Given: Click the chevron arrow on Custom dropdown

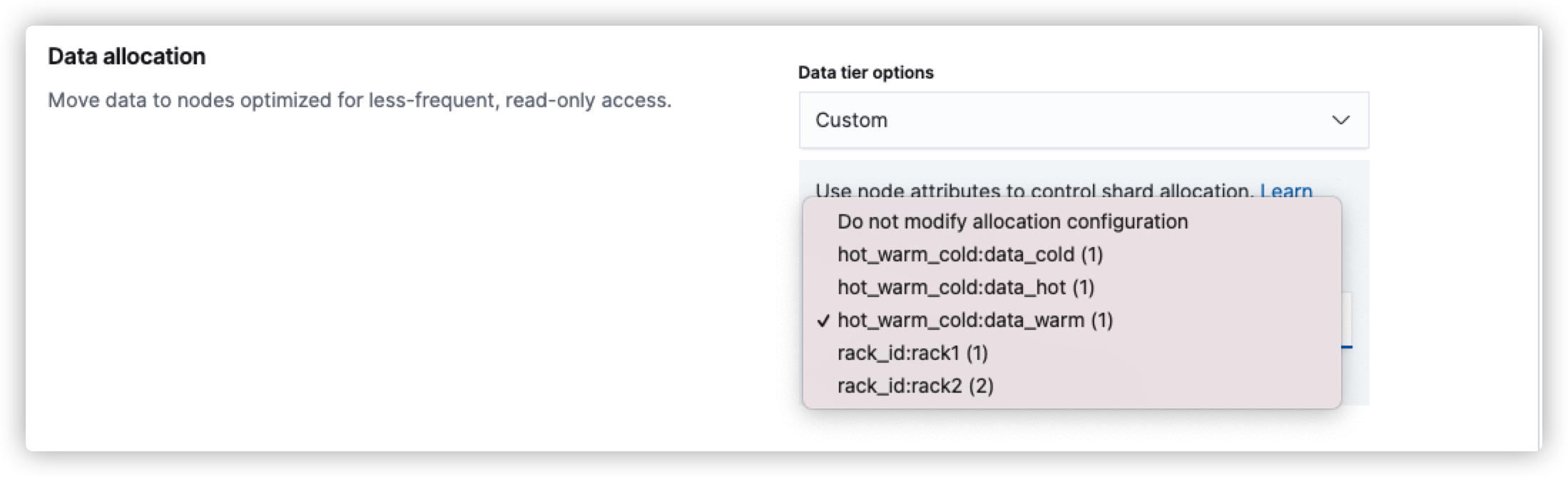Looking at the screenshot, I should (1341, 120).
